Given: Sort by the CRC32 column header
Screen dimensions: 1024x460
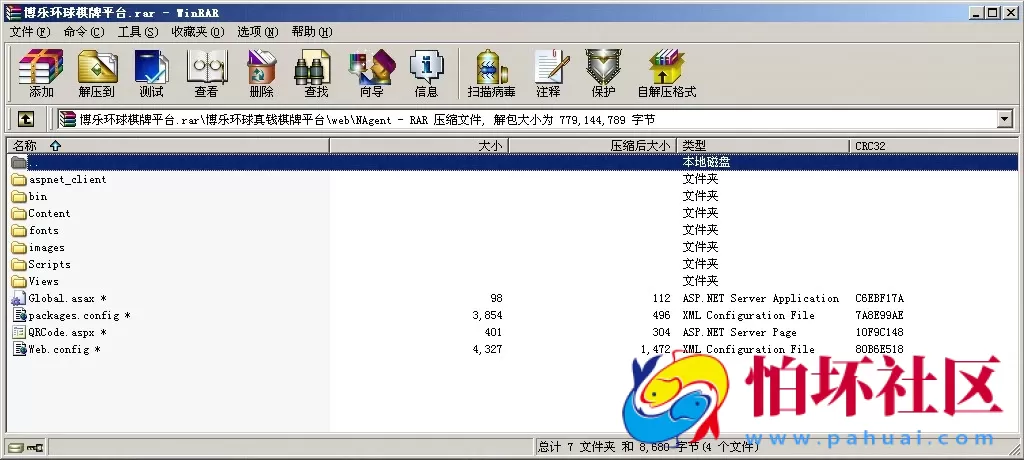Looking at the screenshot, I should point(933,146).
